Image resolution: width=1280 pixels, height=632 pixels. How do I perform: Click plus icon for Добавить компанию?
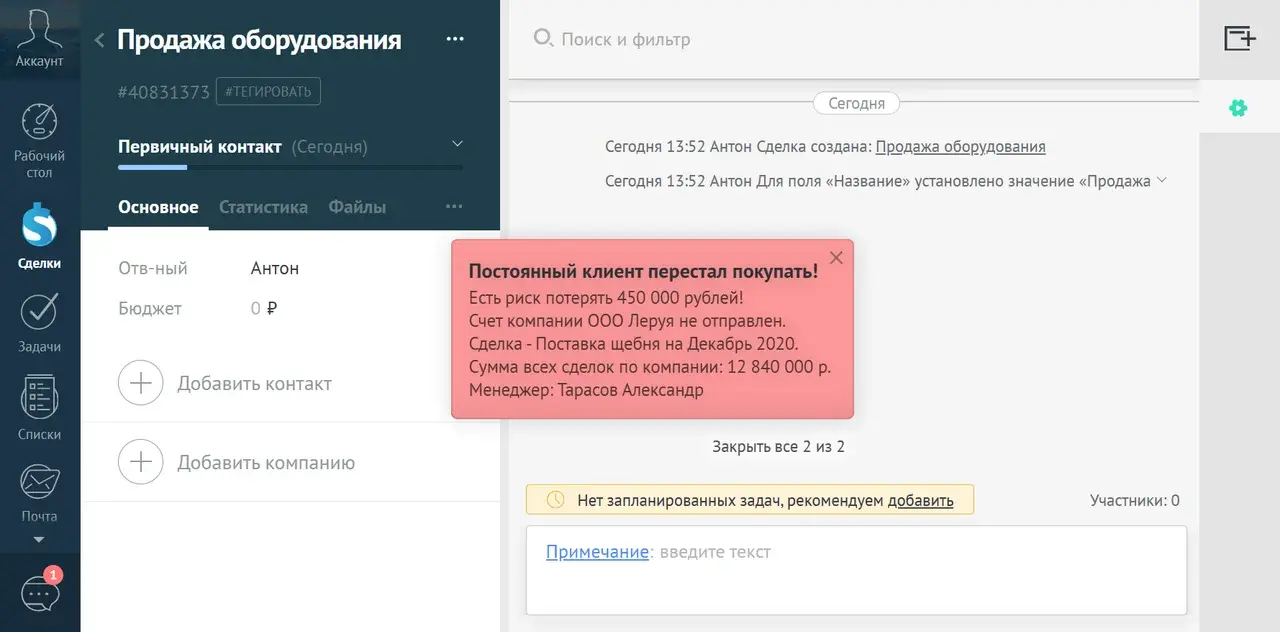coord(141,462)
